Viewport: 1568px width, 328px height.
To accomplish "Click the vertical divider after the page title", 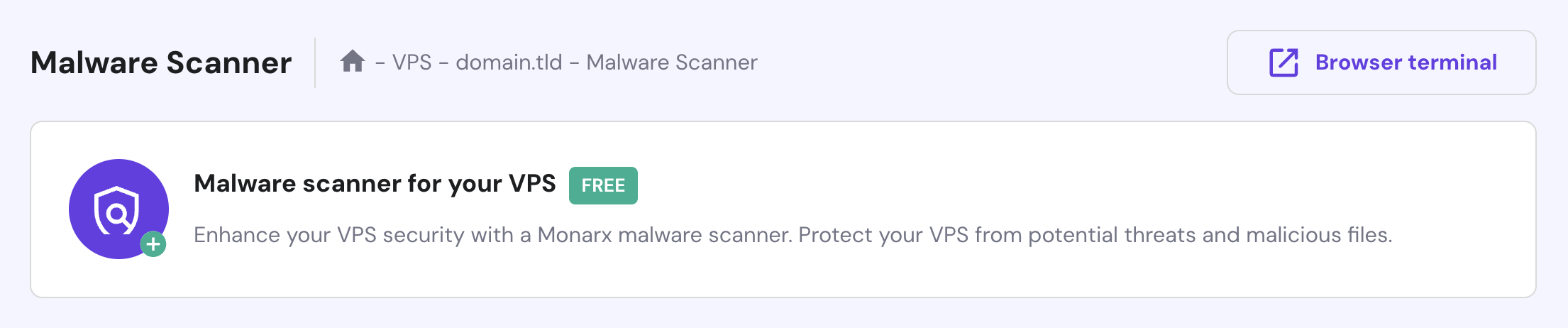I will [315, 62].
